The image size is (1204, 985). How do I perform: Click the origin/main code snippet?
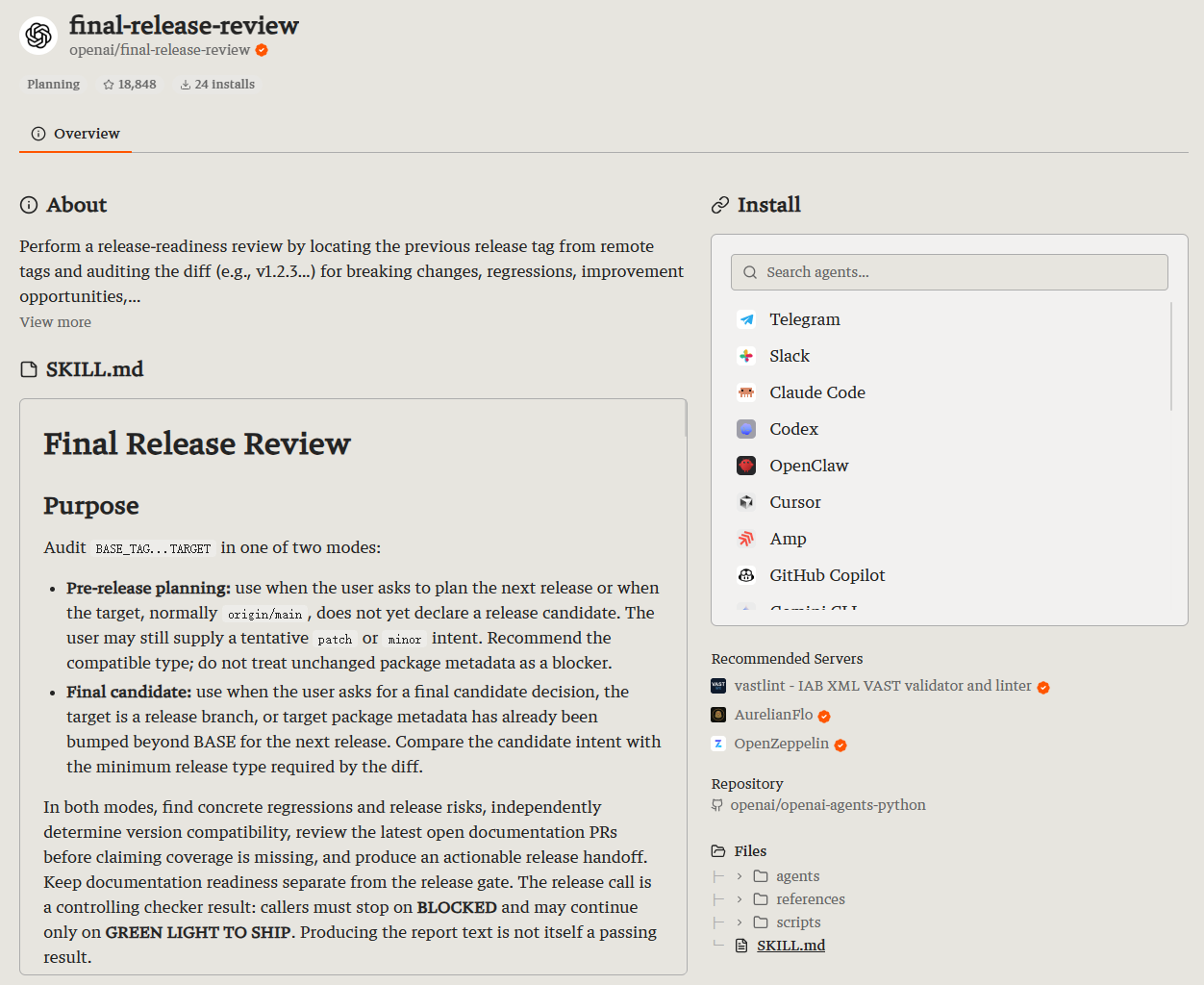[x=264, y=614]
